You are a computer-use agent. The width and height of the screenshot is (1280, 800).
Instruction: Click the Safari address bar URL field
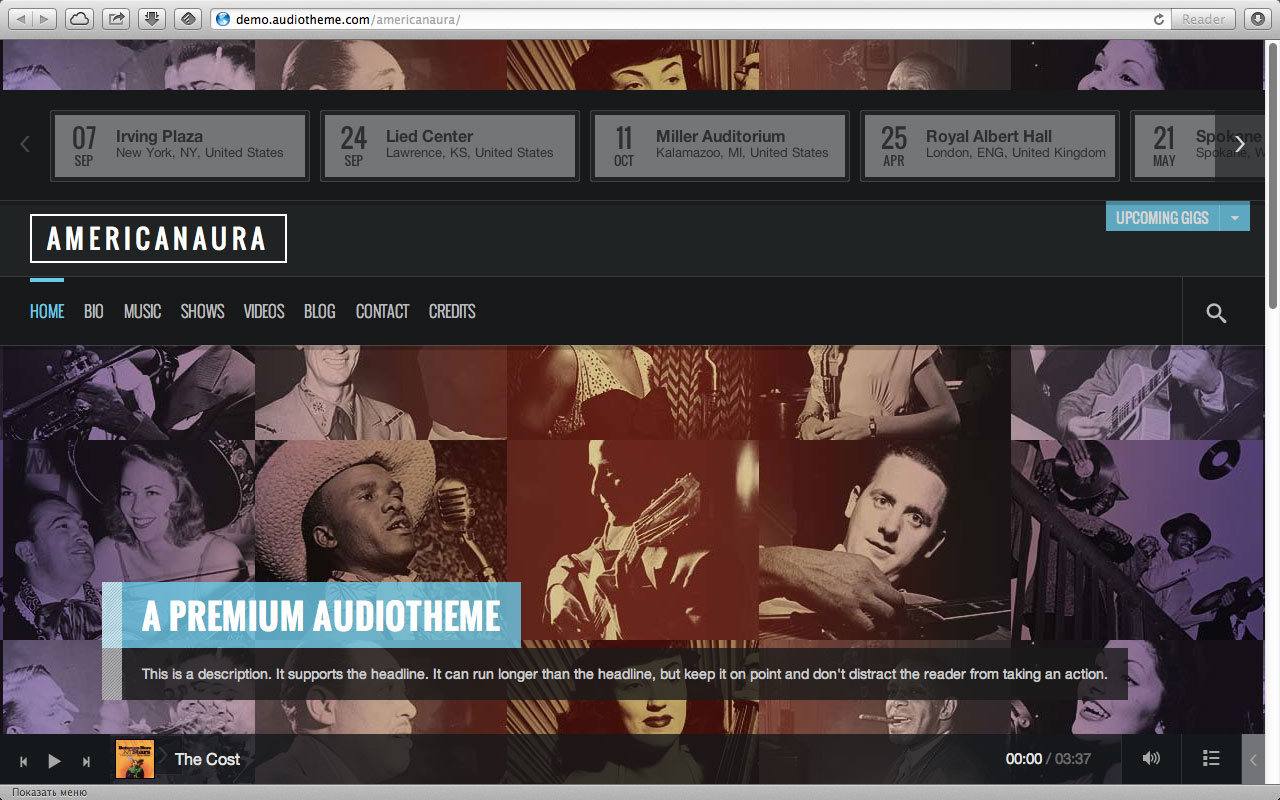pos(690,19)
